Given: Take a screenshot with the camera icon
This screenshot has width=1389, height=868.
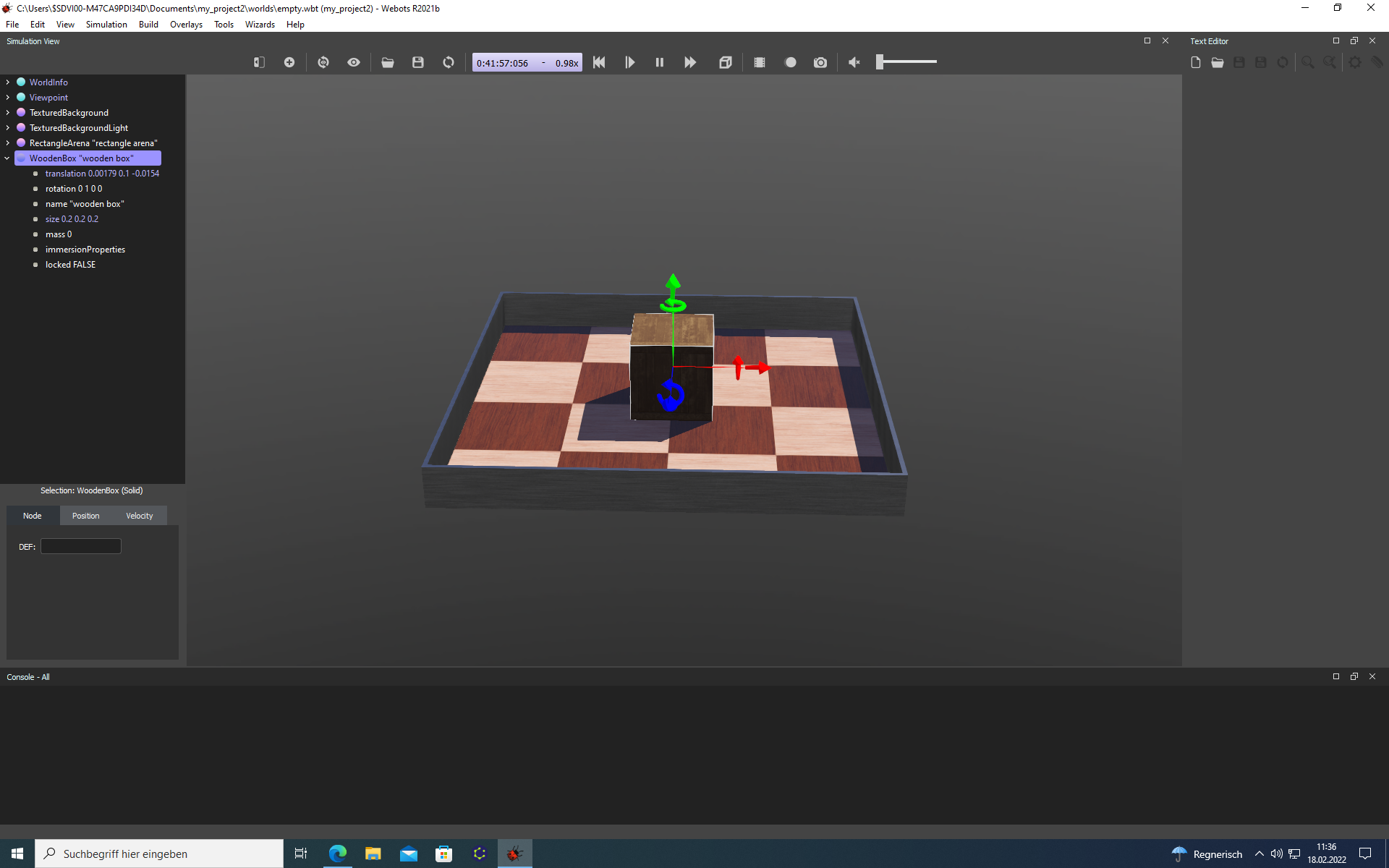Looking at the screenshot, I should coord(820,63).
